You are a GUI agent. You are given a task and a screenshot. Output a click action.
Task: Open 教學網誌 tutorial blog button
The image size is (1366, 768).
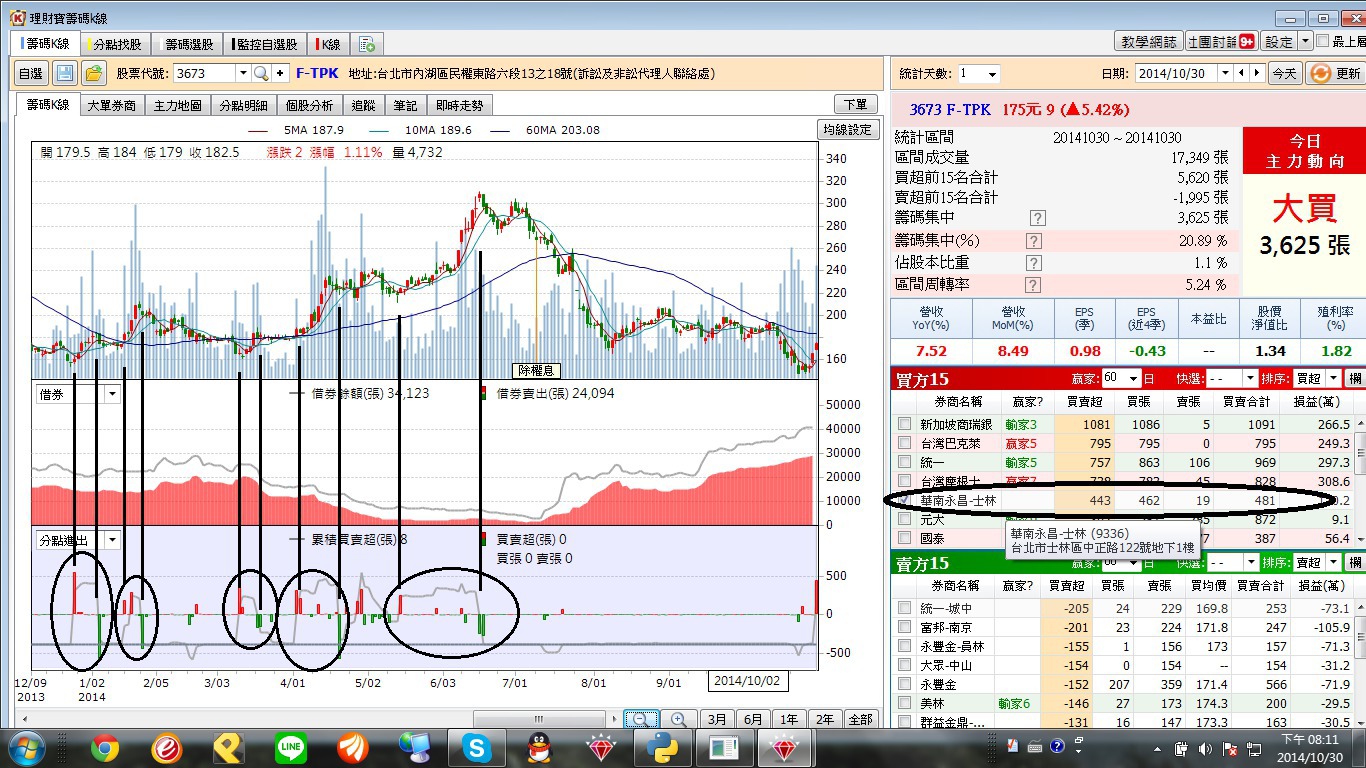(1148, 42)
